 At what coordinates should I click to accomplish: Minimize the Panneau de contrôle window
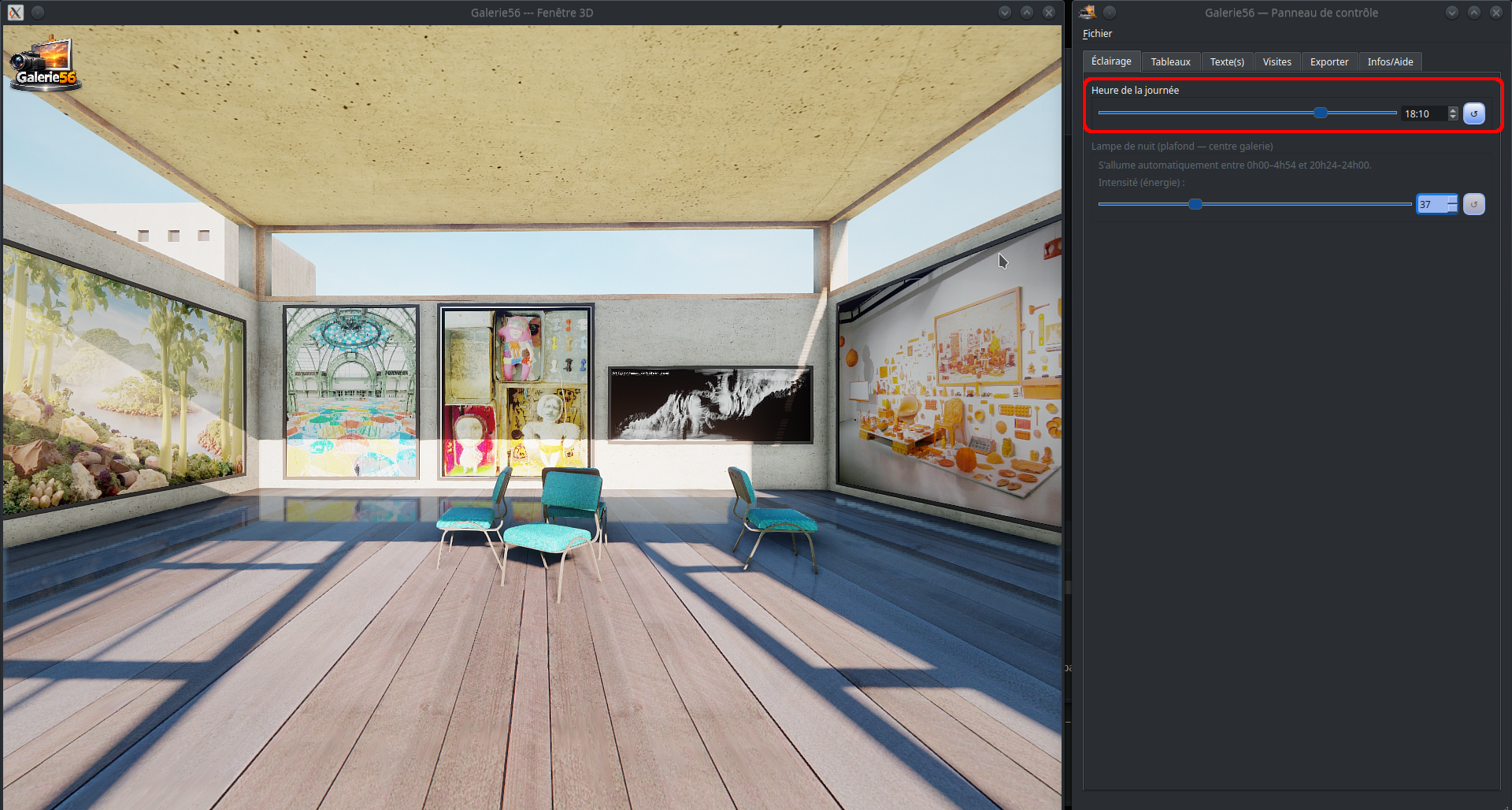1452,13
